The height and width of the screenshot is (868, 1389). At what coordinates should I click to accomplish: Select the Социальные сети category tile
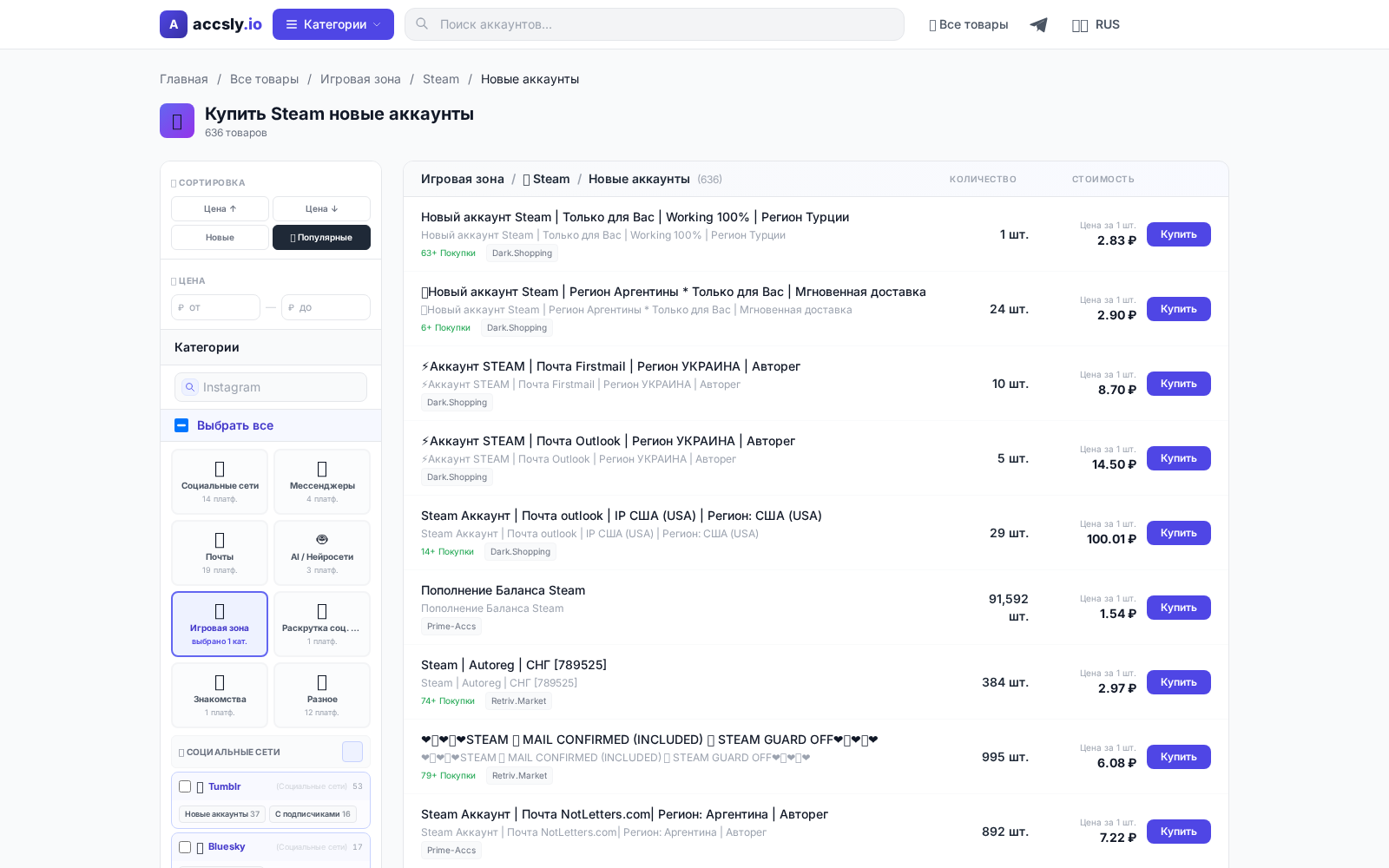pos(220,482)
